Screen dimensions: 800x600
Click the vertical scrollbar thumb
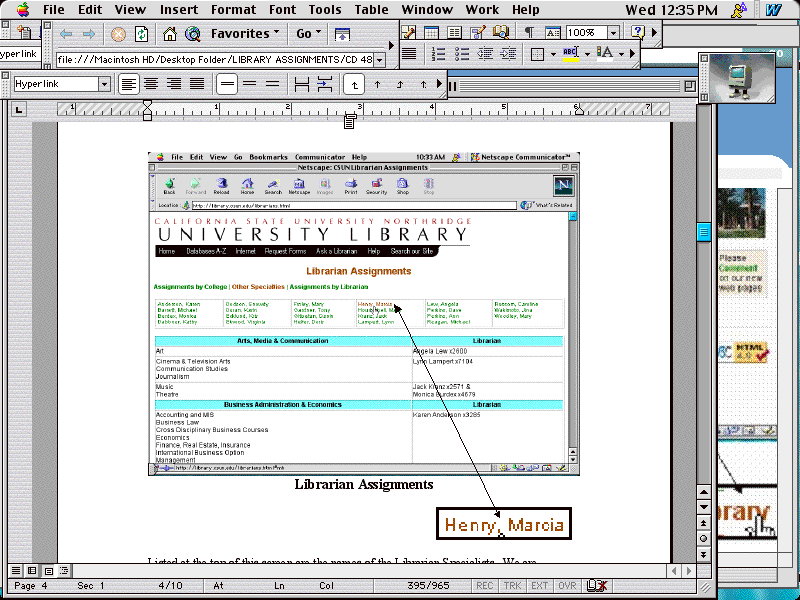[704, 232]
